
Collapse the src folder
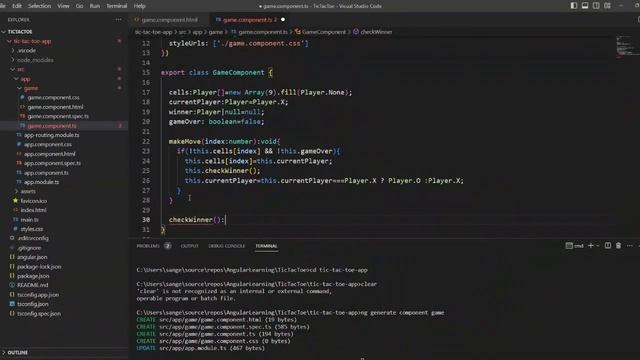[13, 69]
